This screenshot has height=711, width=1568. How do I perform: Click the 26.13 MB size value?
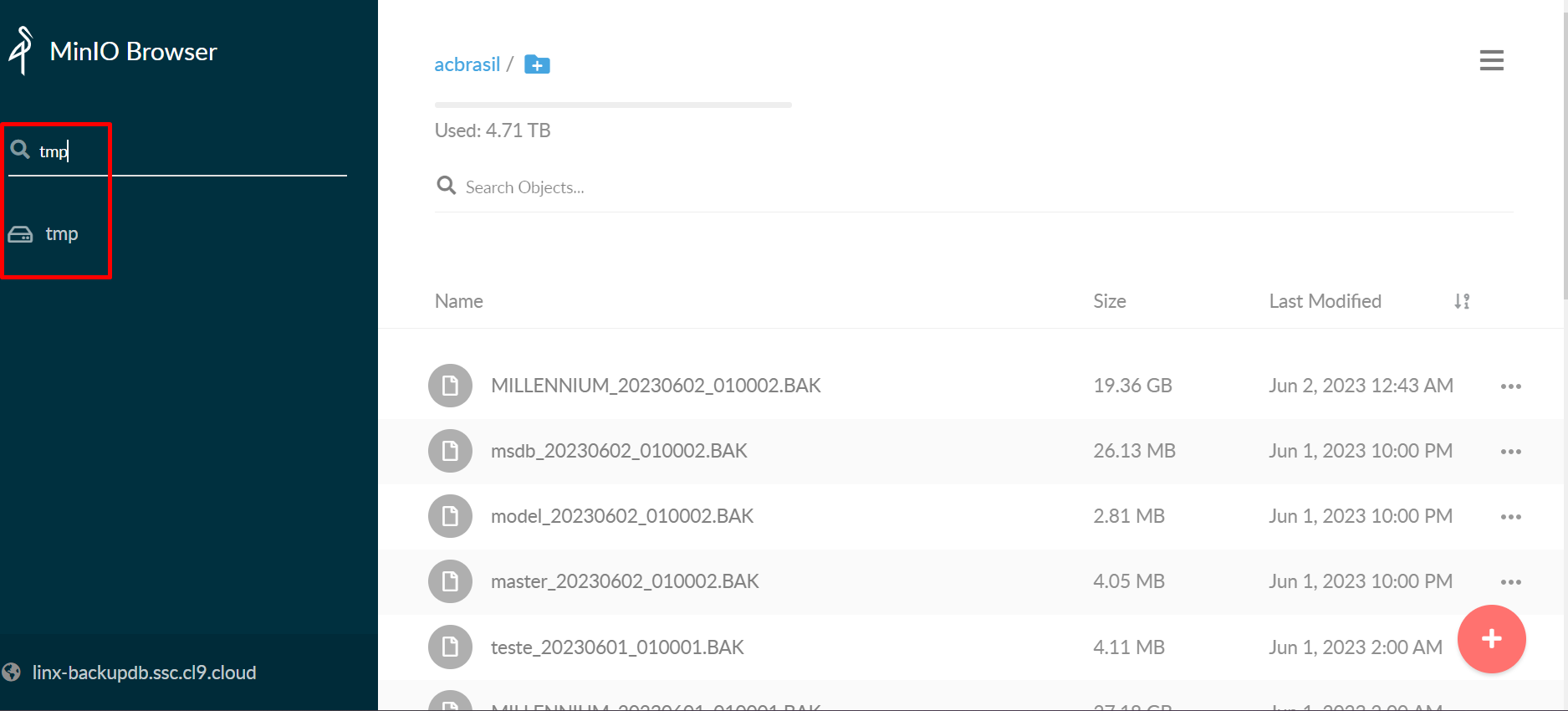[x=1134, y=451]
